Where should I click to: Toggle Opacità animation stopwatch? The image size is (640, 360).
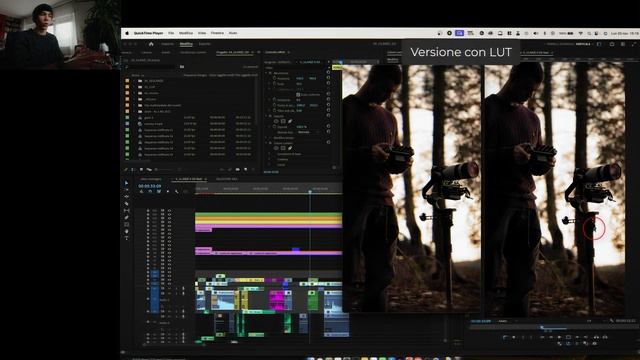274,127
